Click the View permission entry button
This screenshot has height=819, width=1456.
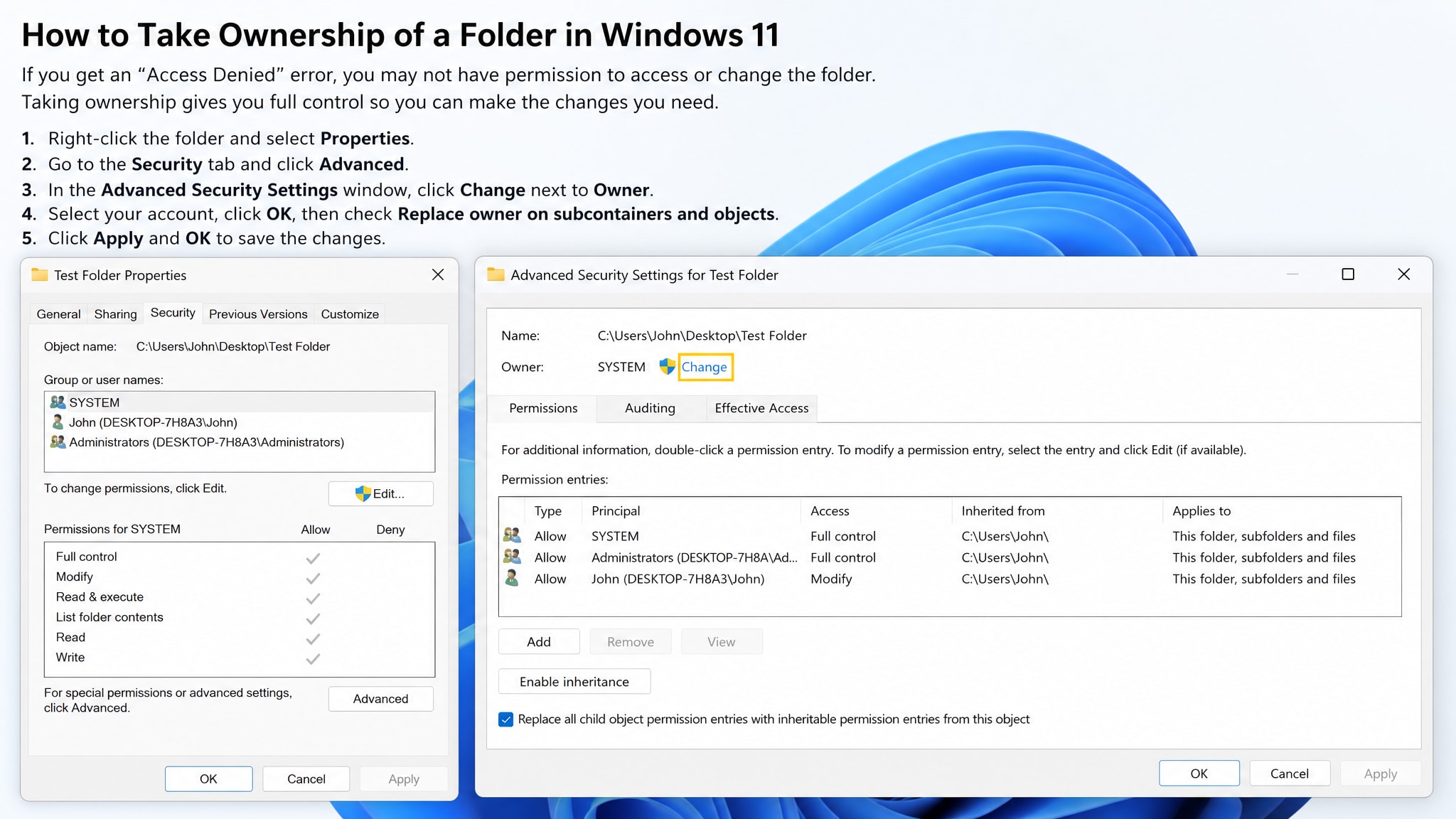coord(722,641)
